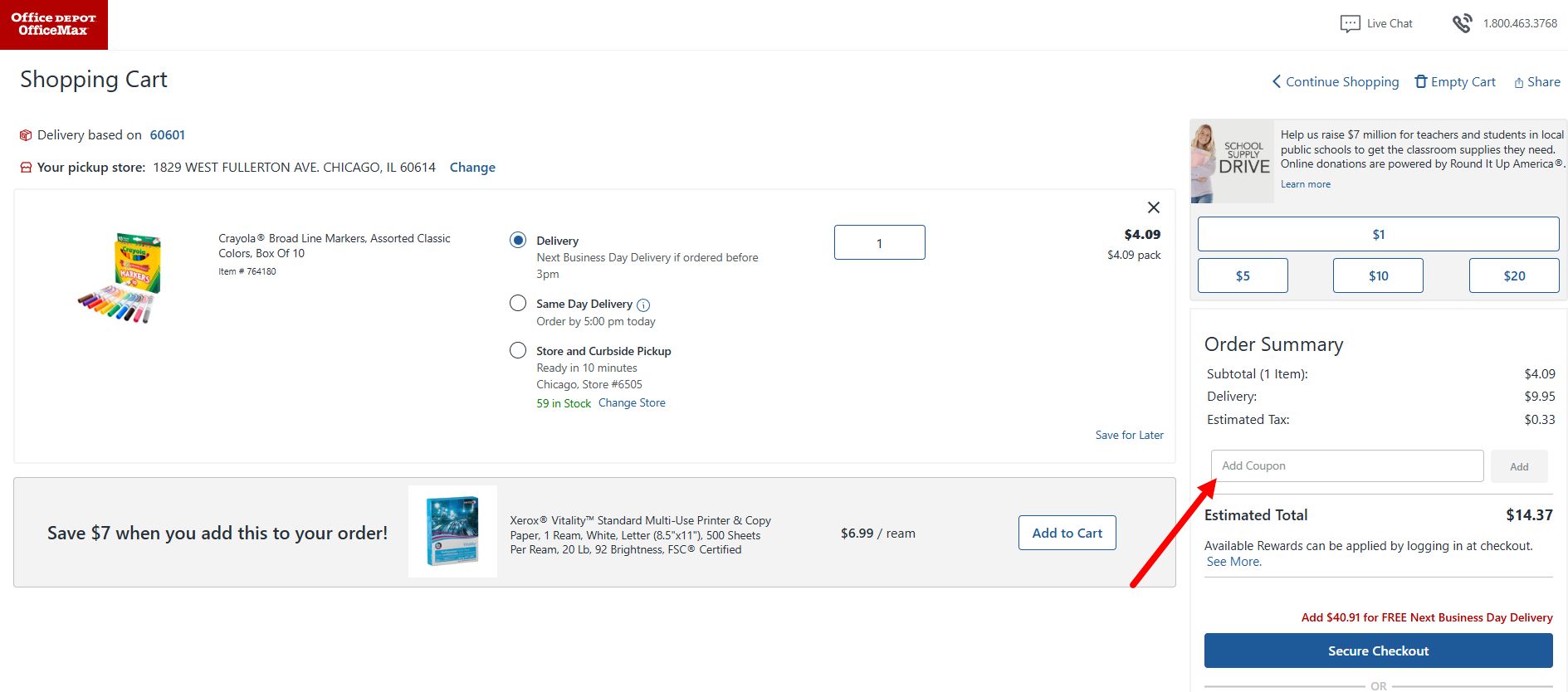Open Same Day Delivery info icon

pos(643,305)
